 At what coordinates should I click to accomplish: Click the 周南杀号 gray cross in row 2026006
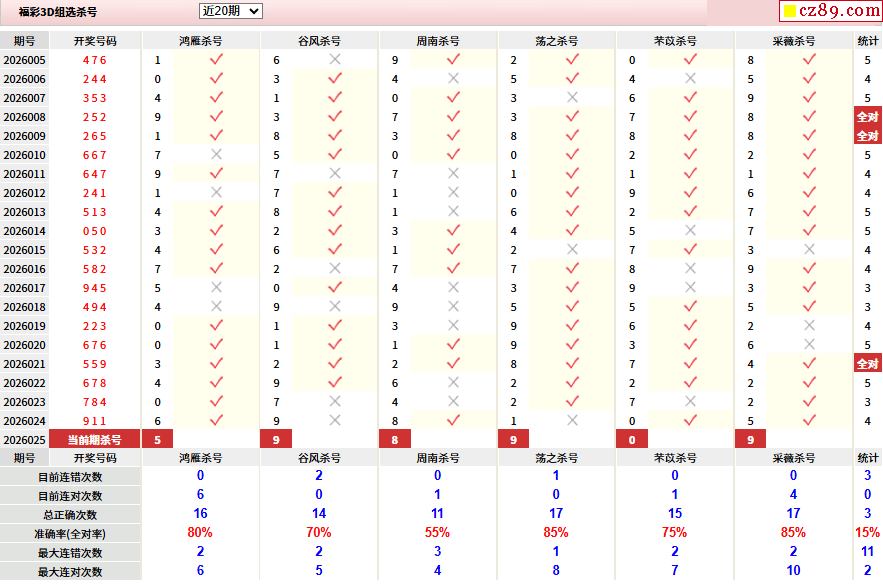(x=453, y=78)
